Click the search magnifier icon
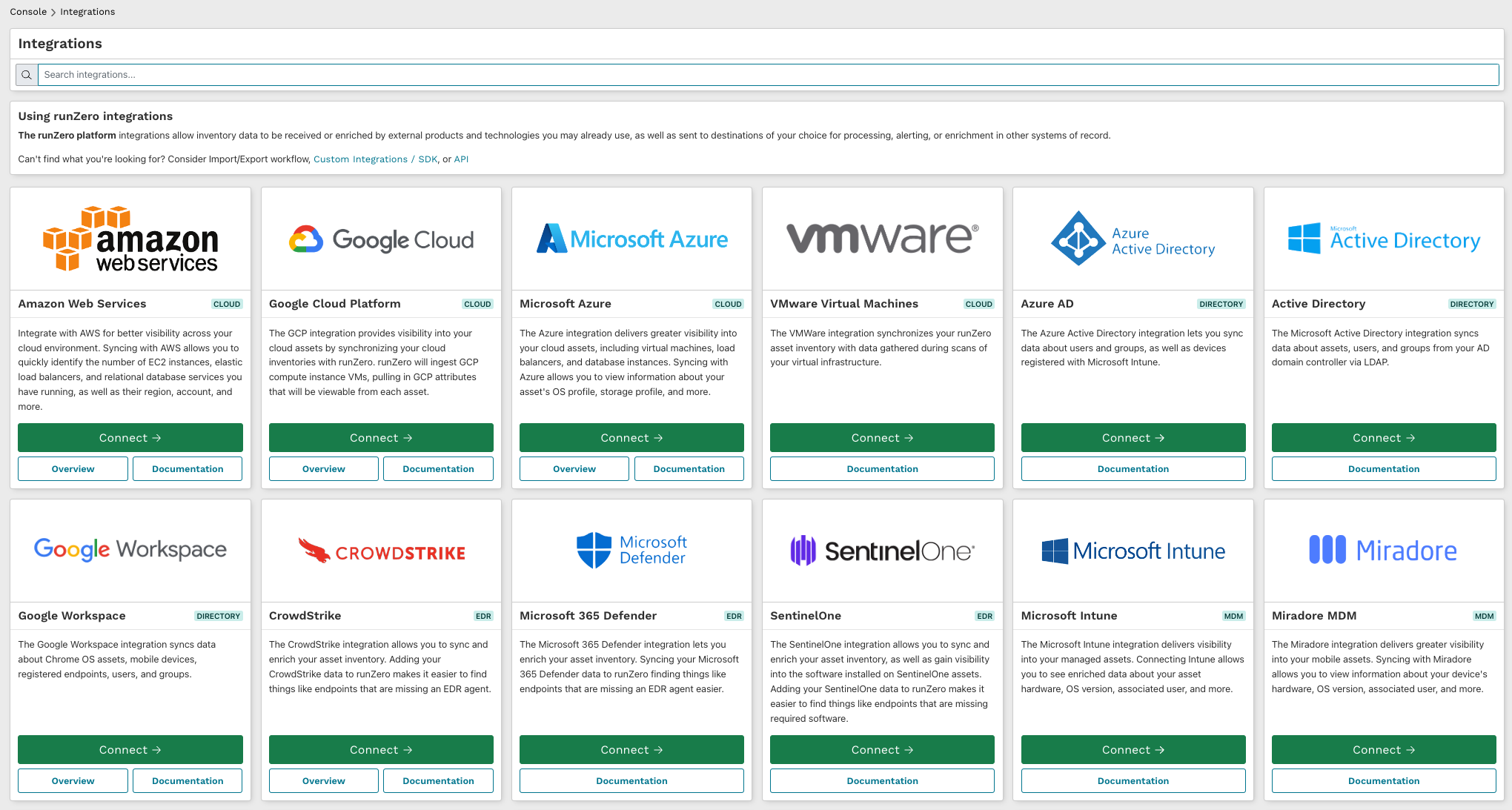The width and height of the screenshot is (1512, 810). (x=27, y=75)
